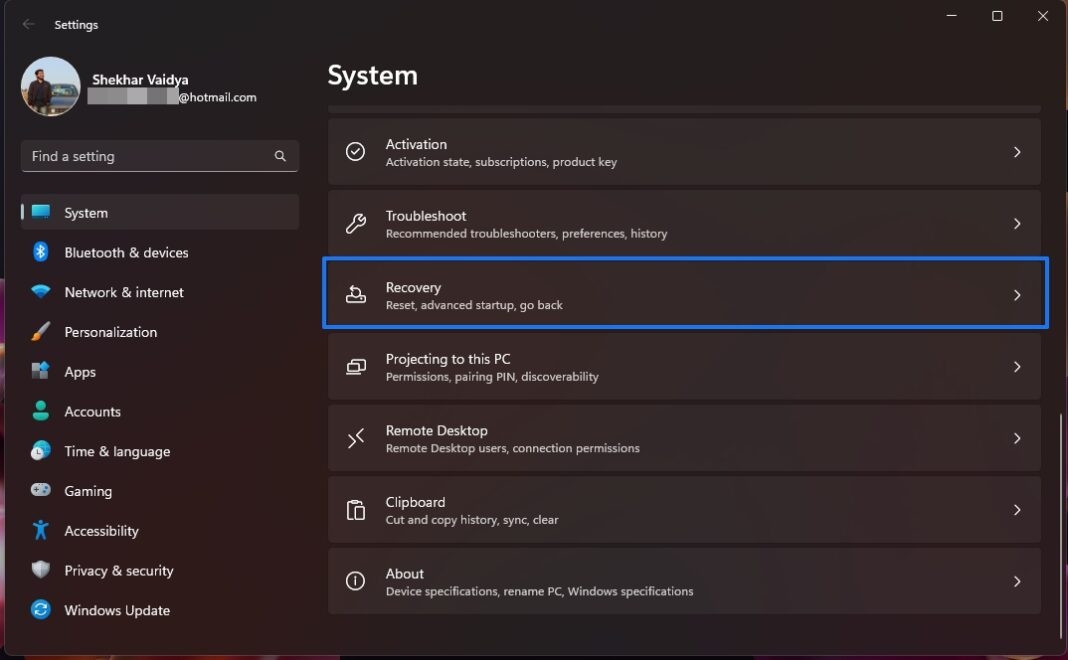The width and height of the screenshot is (1068, 660).
Task: Expand Recovery using its right chevron
Action: pos(1017,295)
